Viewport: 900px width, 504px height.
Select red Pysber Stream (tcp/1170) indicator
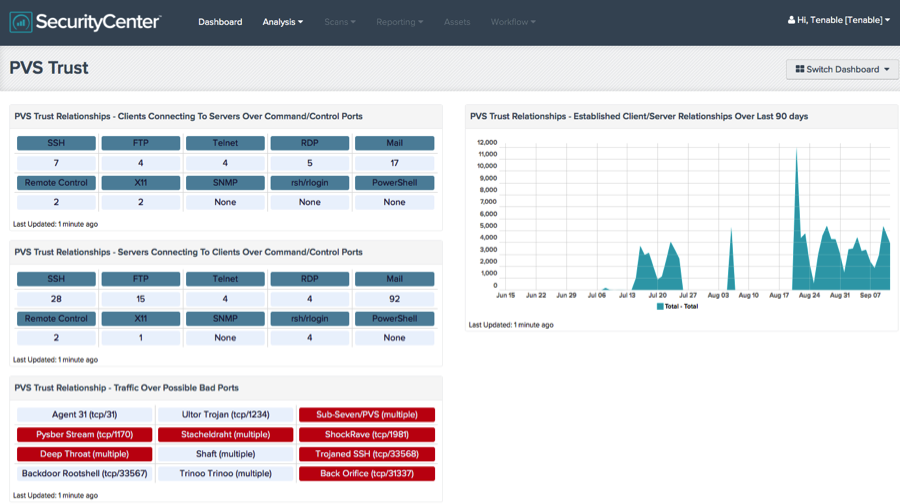coord(84,435)
